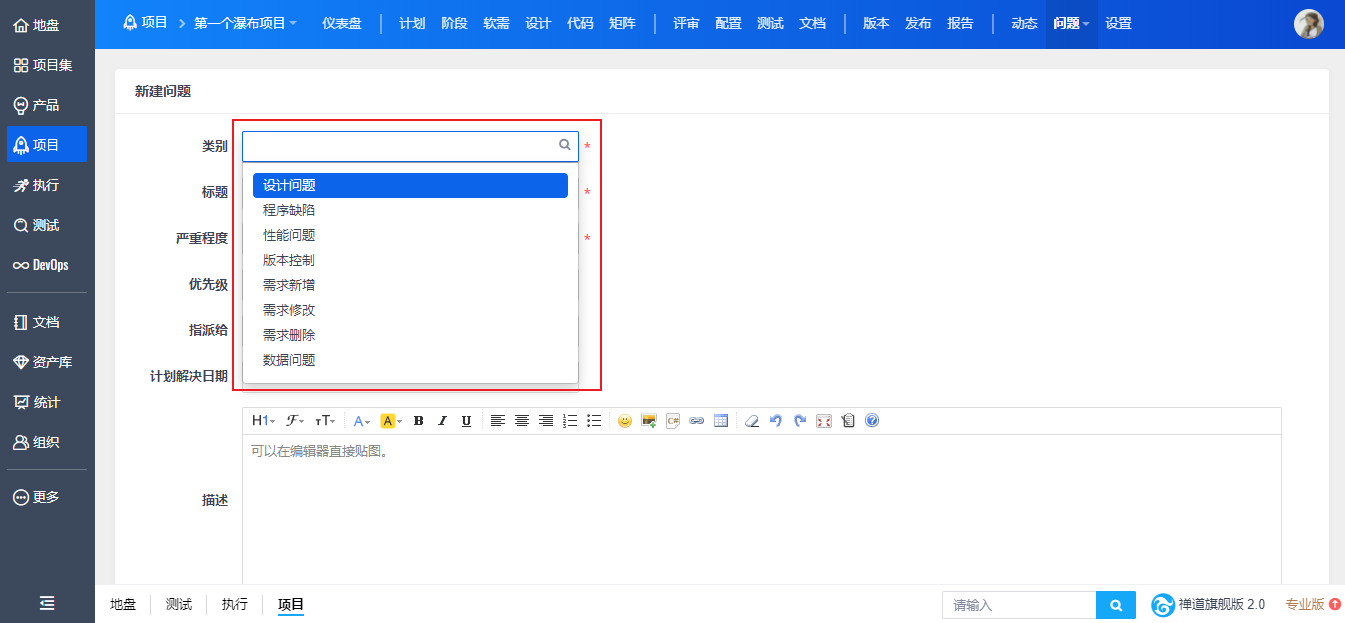Click the blue bottom search button
Screen dimensions: 1345x623
pos(1116,605)
